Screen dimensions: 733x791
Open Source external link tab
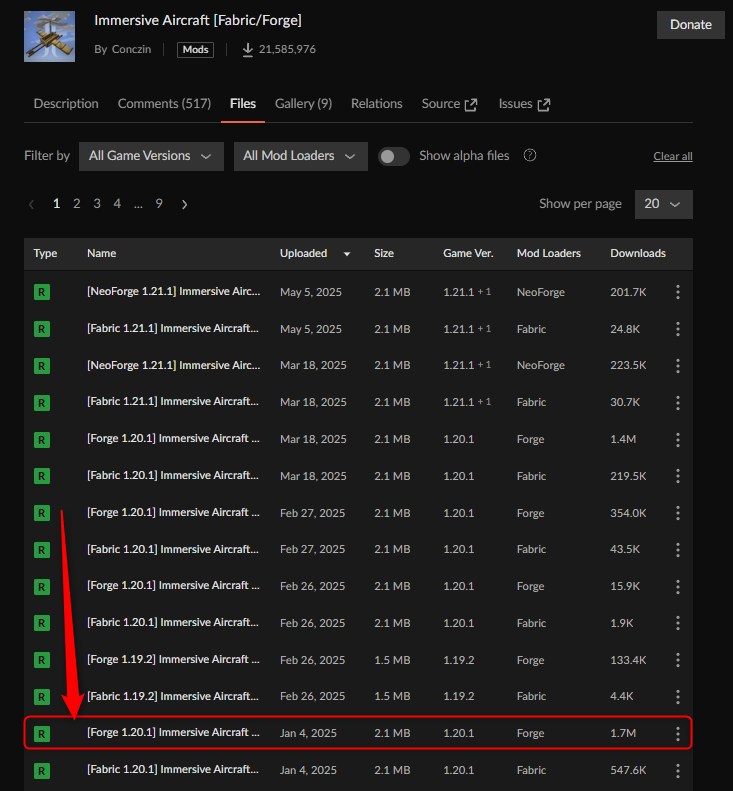tap(449, 104)
